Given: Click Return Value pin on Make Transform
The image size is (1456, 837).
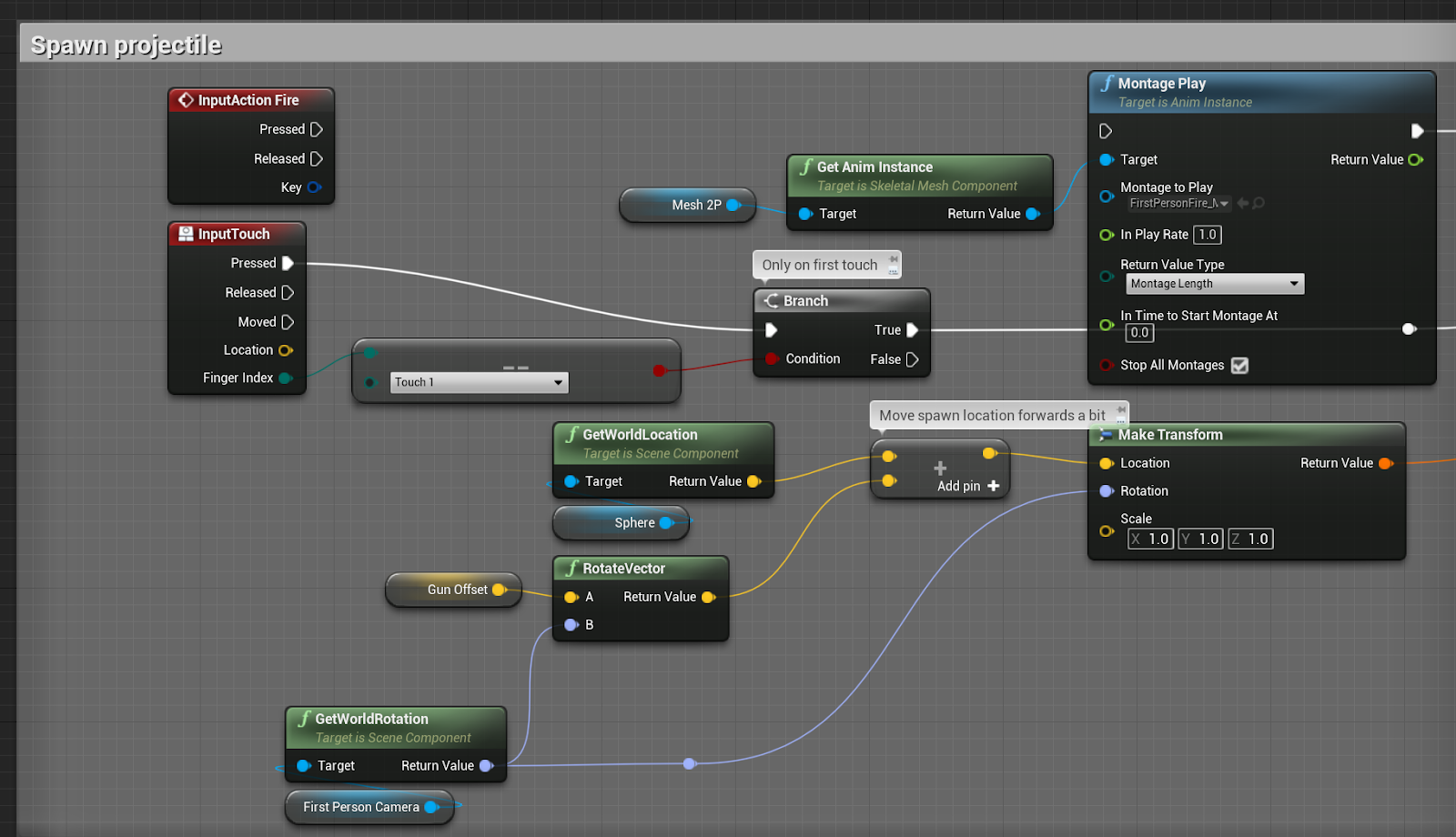Looking at the screenshot, I should 1386,463.
